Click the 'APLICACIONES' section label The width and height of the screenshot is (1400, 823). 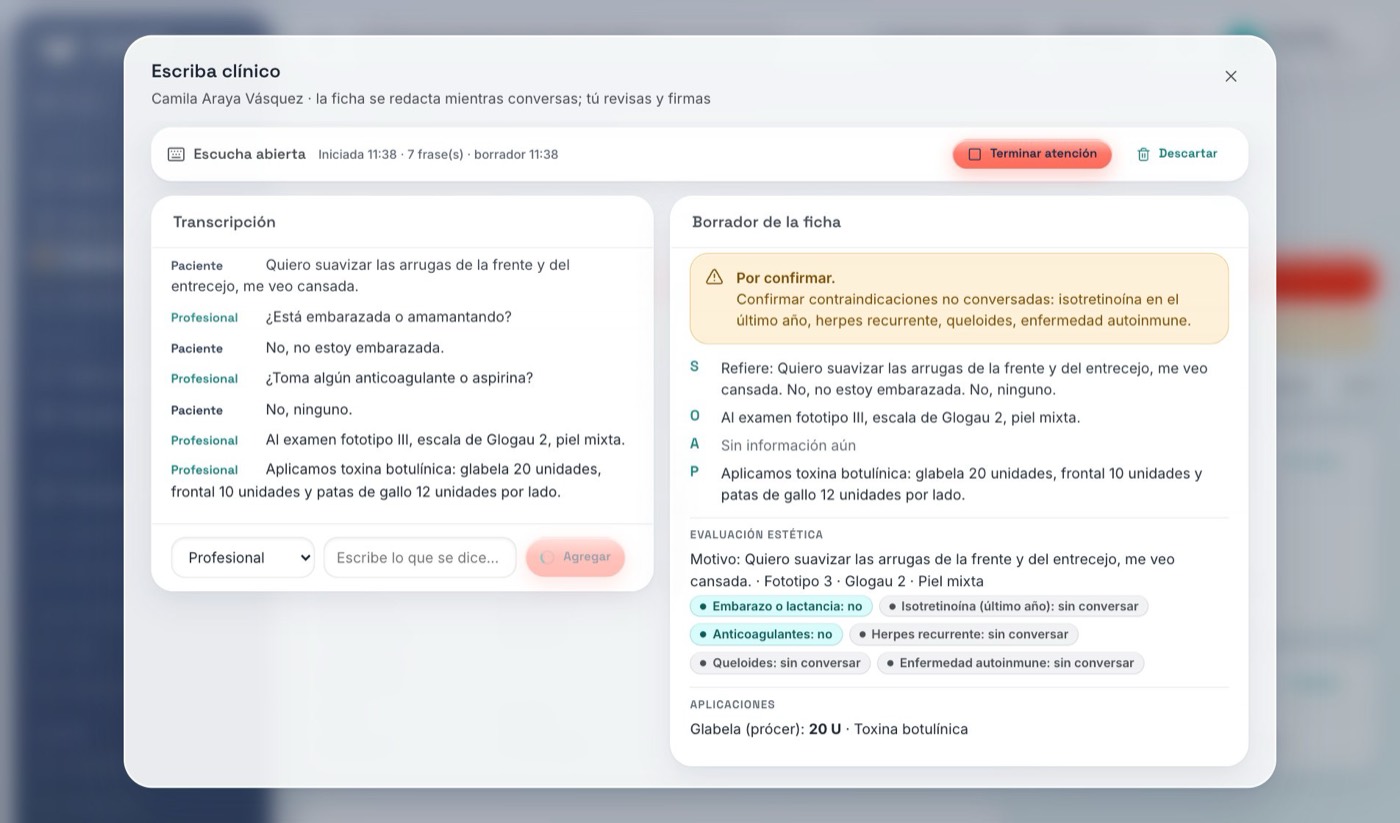(x=732, y=705)
